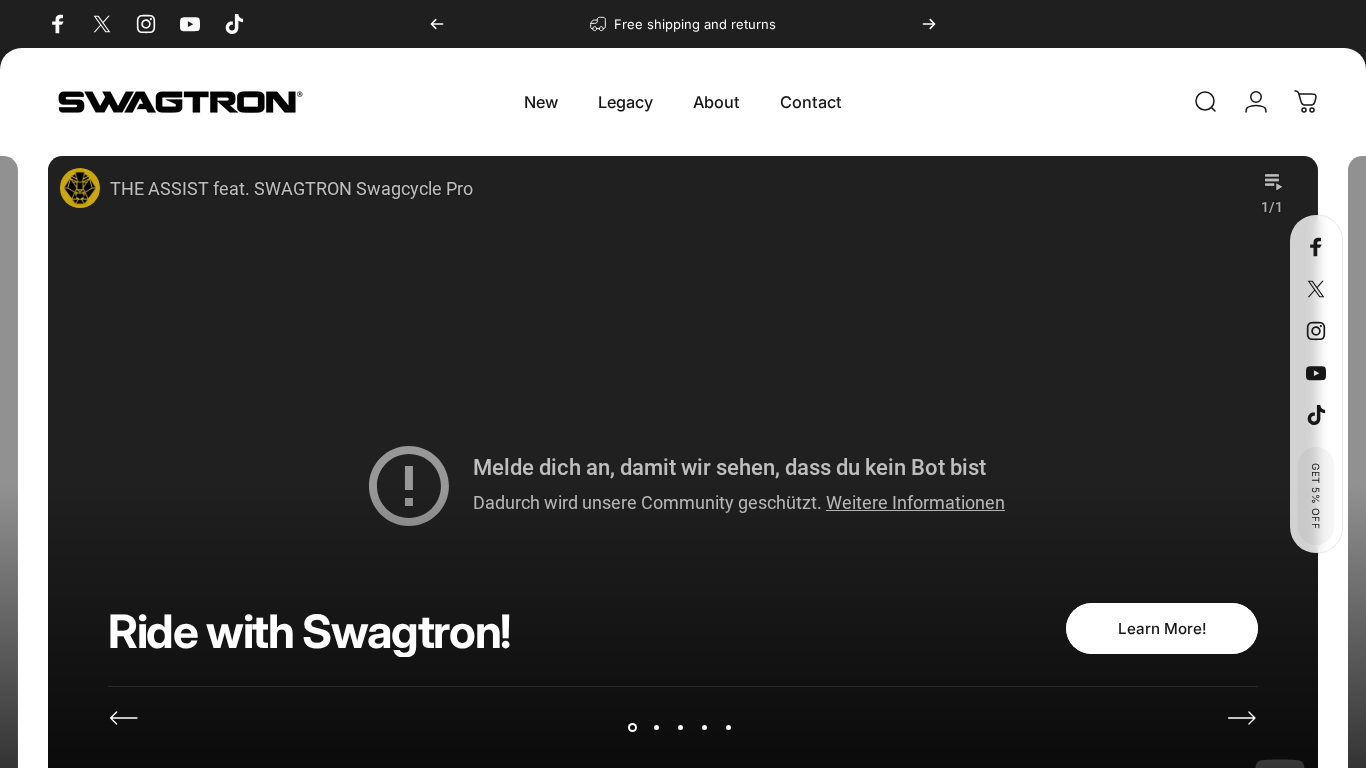This screenshot has height=768, width=1366.
Task: Click the channel avatar on the video
Action: click(x=80, y=188)
